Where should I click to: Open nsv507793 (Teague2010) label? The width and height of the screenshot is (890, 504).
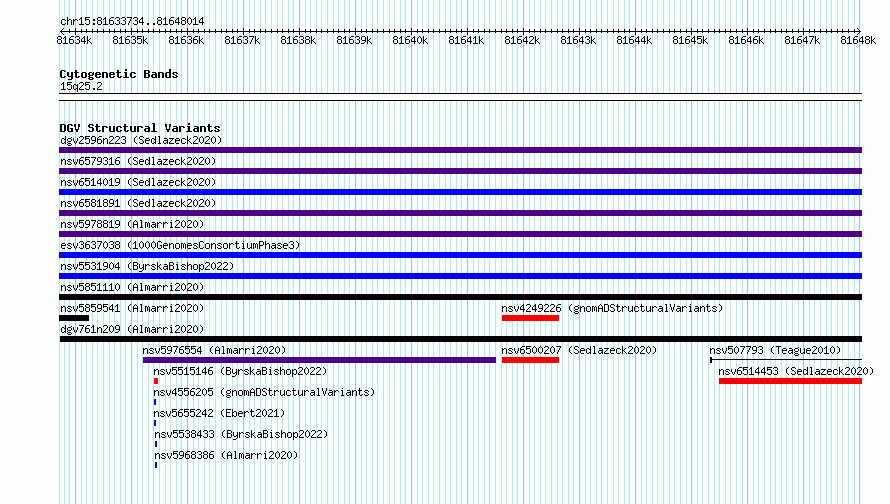pos(775,350)
